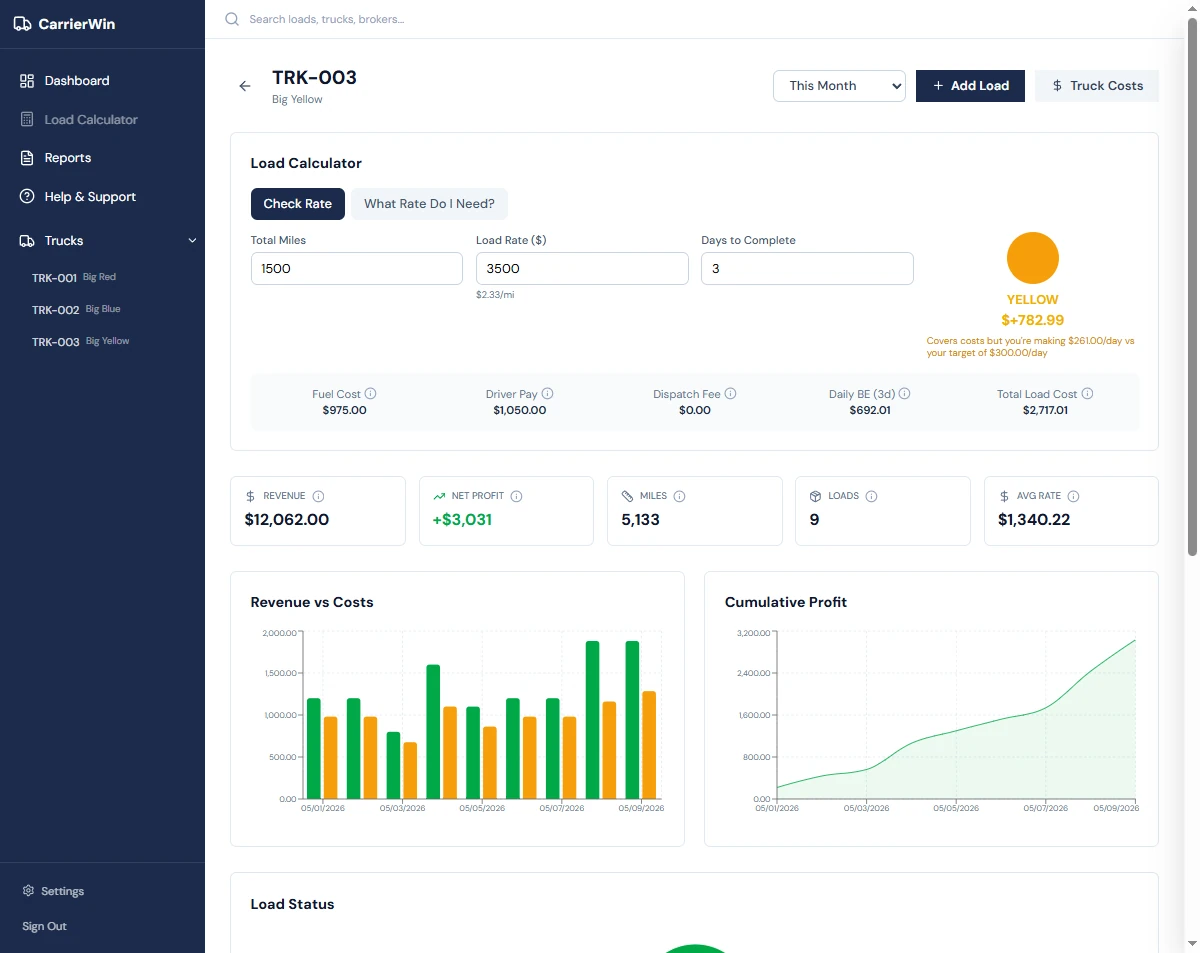Image resolution: width=1200 pixels, height=953 pixels.
Task: Collapse the Trucks section chevron
Action: (192, 241)
